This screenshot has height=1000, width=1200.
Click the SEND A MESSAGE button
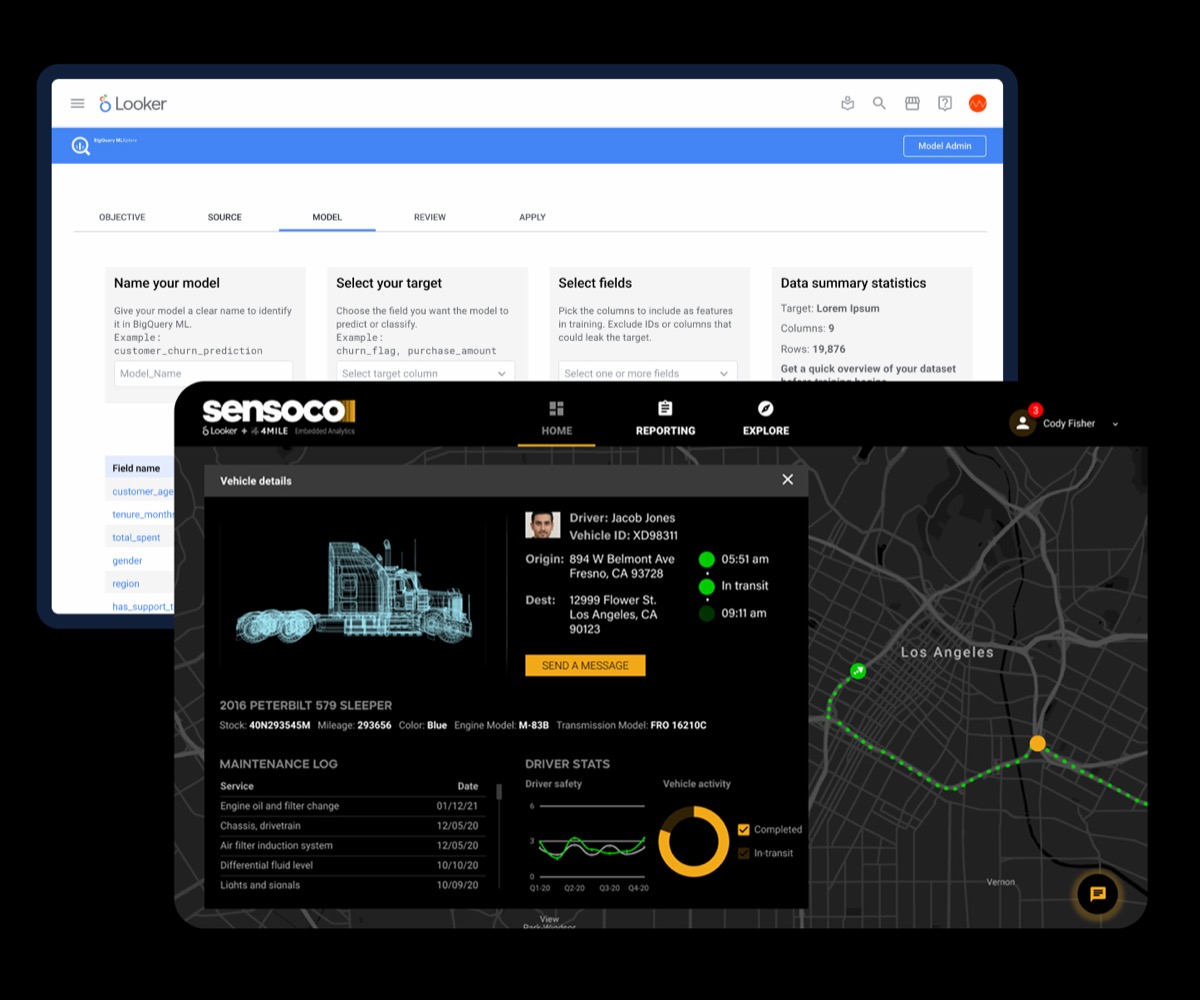point(585,665)
